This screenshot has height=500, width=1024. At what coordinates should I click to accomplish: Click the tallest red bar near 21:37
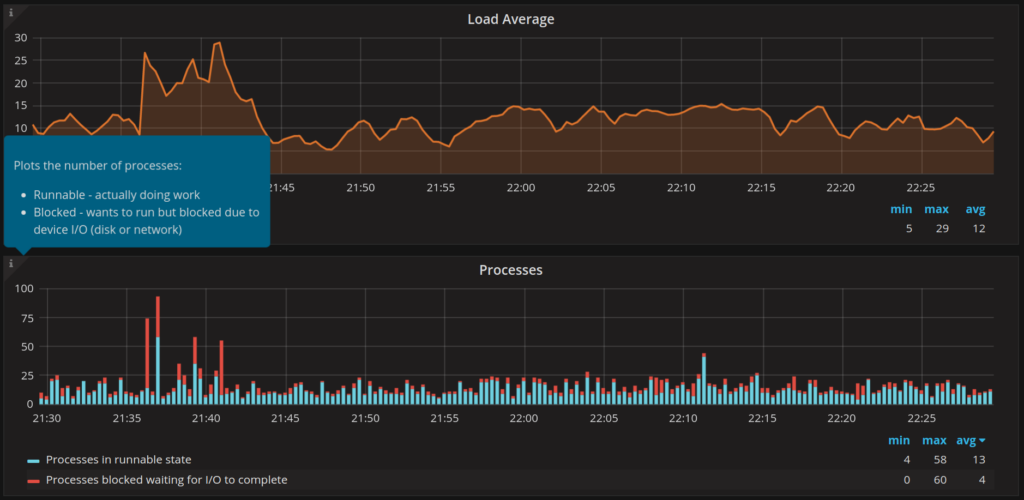[x=158, y=317]
